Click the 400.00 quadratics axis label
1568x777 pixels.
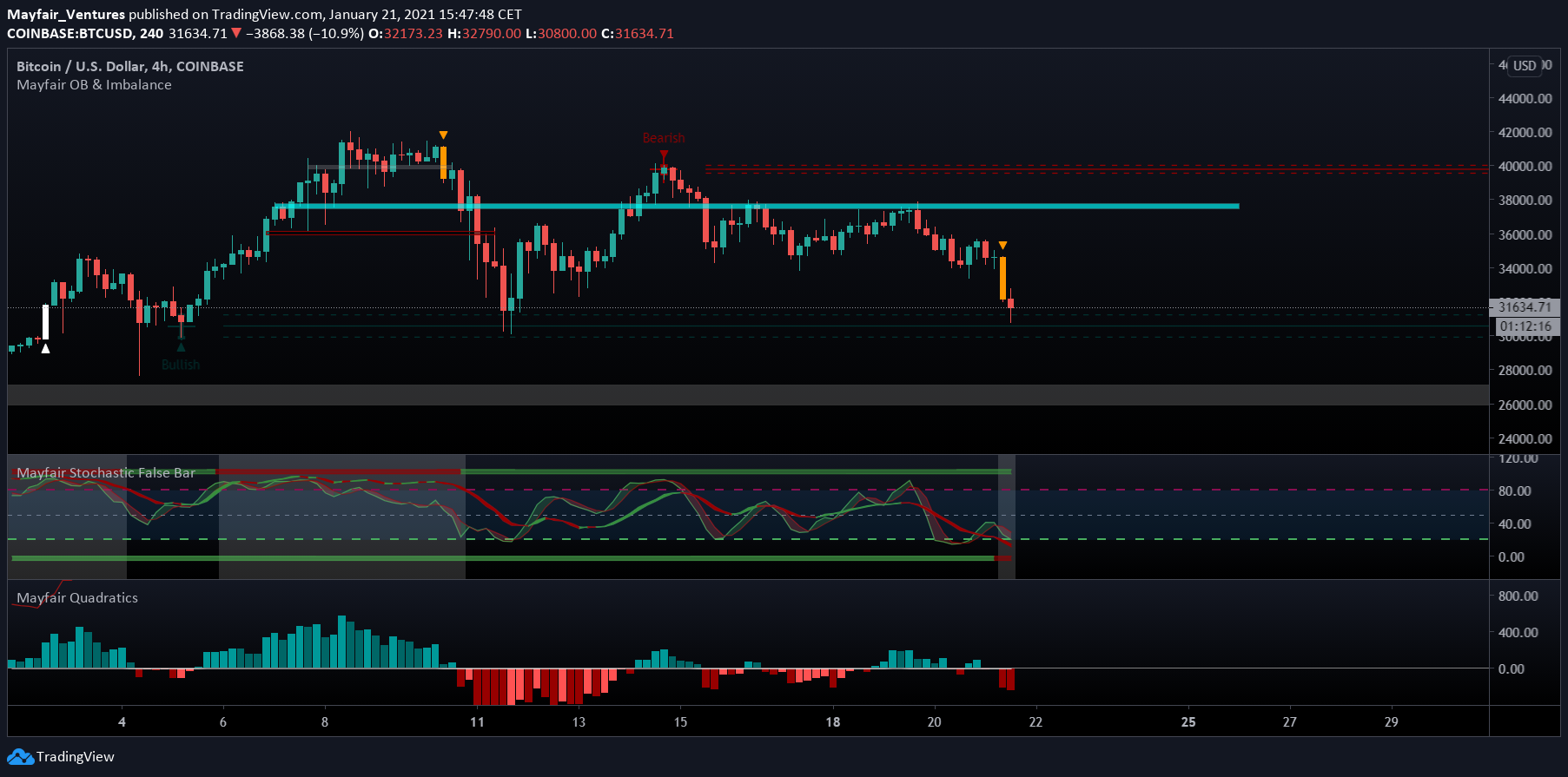[1518, 632]
